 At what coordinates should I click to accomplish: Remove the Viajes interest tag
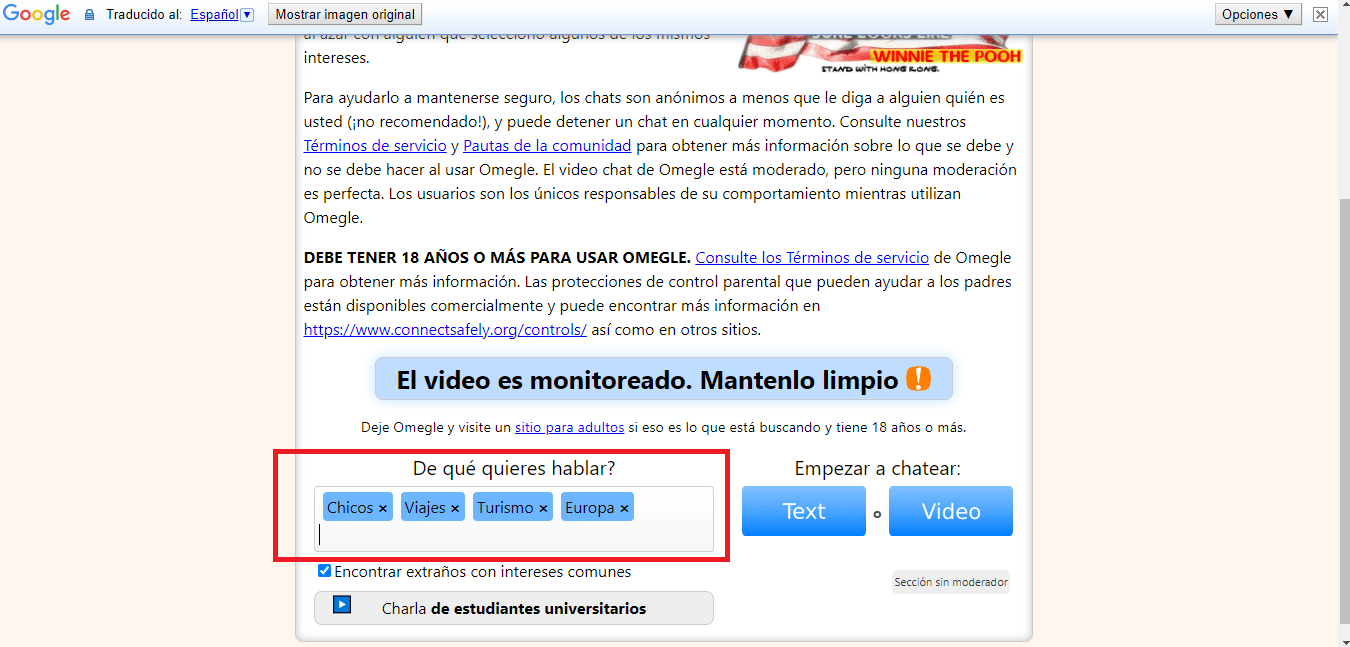(455, 509)
